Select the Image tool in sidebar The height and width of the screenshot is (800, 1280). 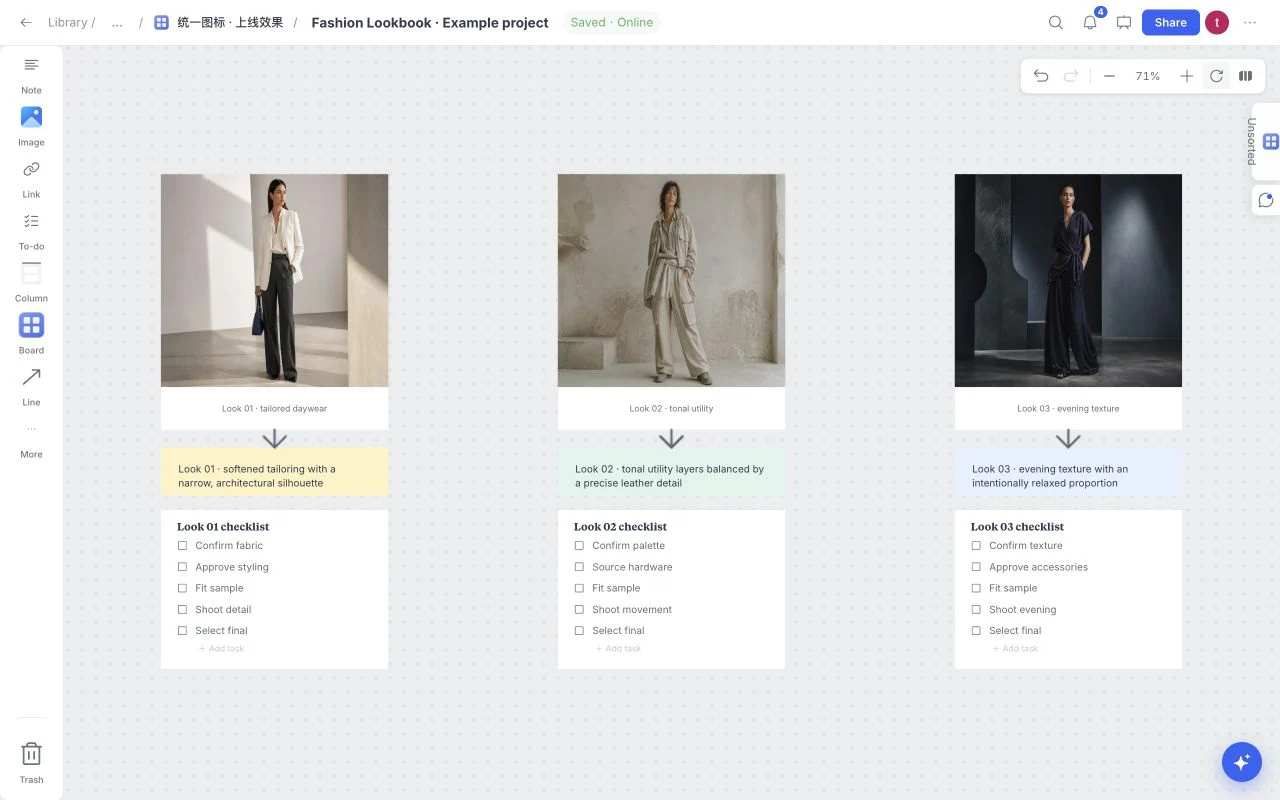(31, 126)
